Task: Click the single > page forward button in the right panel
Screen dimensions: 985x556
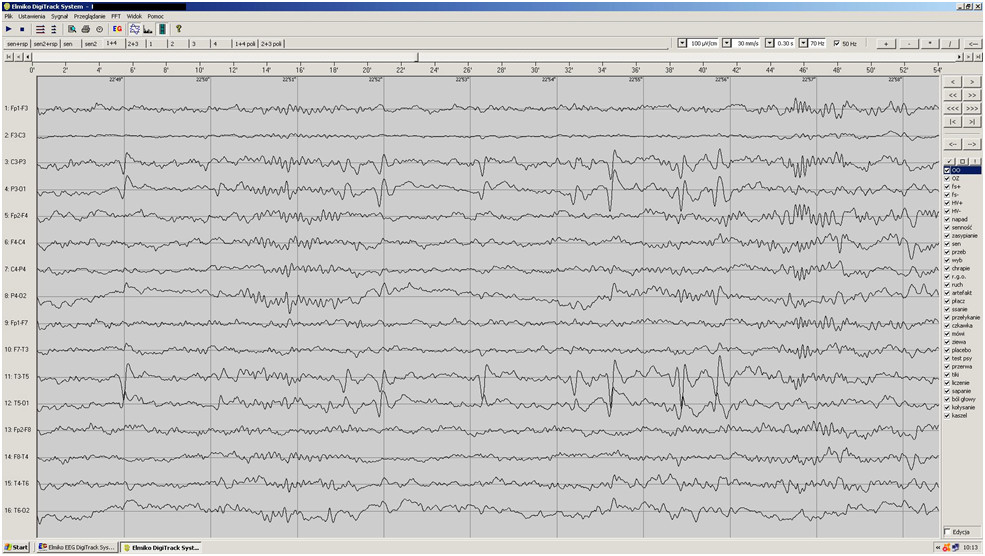Action: (972, 82)
